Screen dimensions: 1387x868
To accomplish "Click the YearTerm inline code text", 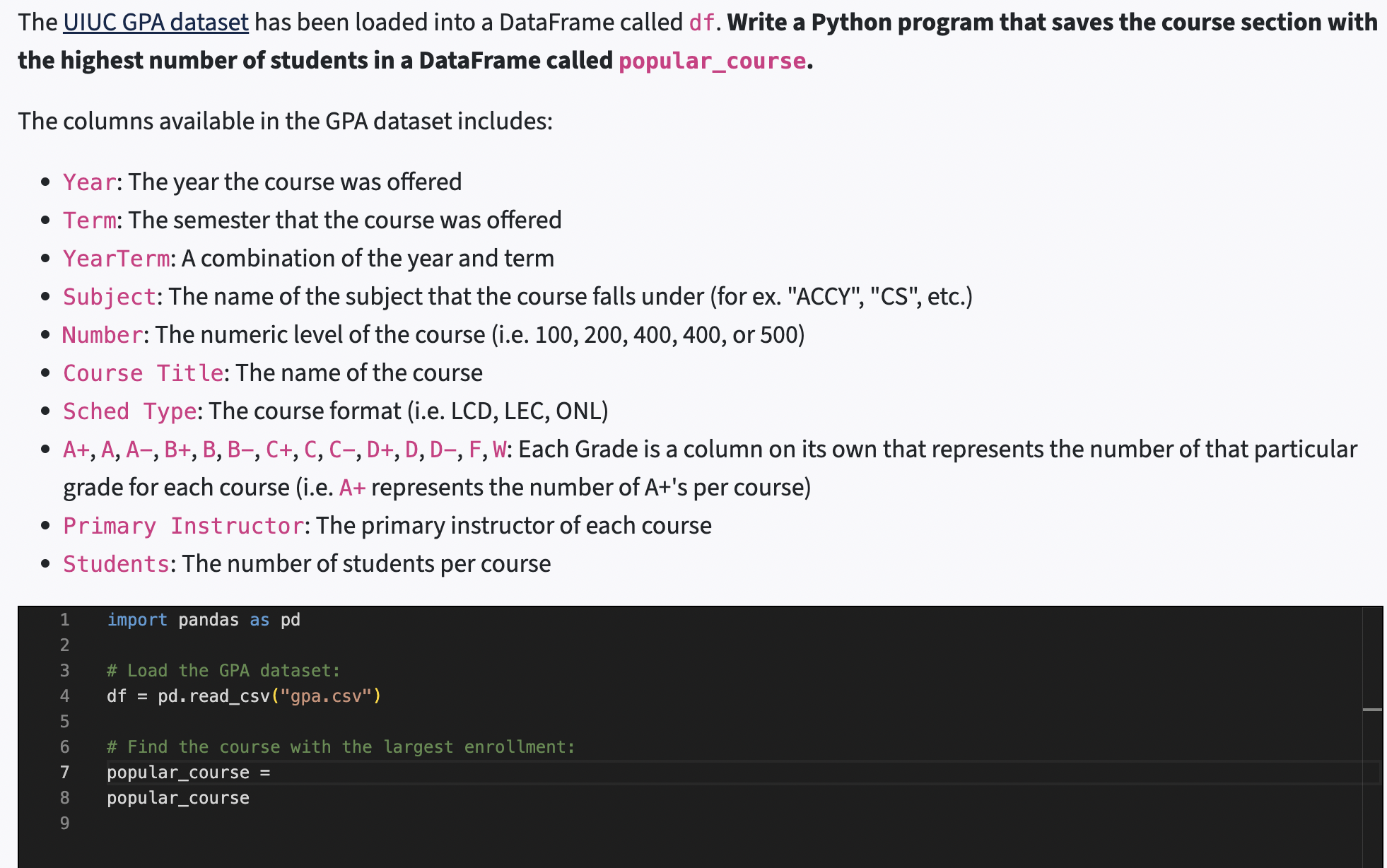I will pos(115,258).
